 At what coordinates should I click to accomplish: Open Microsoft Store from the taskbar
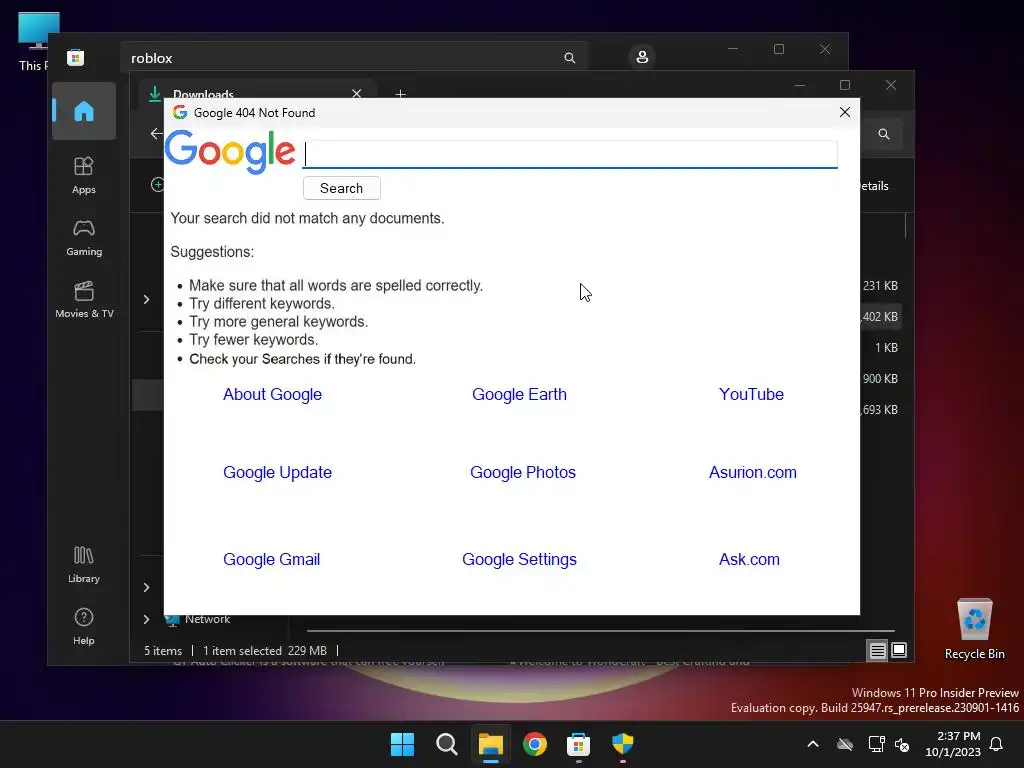[x=579, y=744]
